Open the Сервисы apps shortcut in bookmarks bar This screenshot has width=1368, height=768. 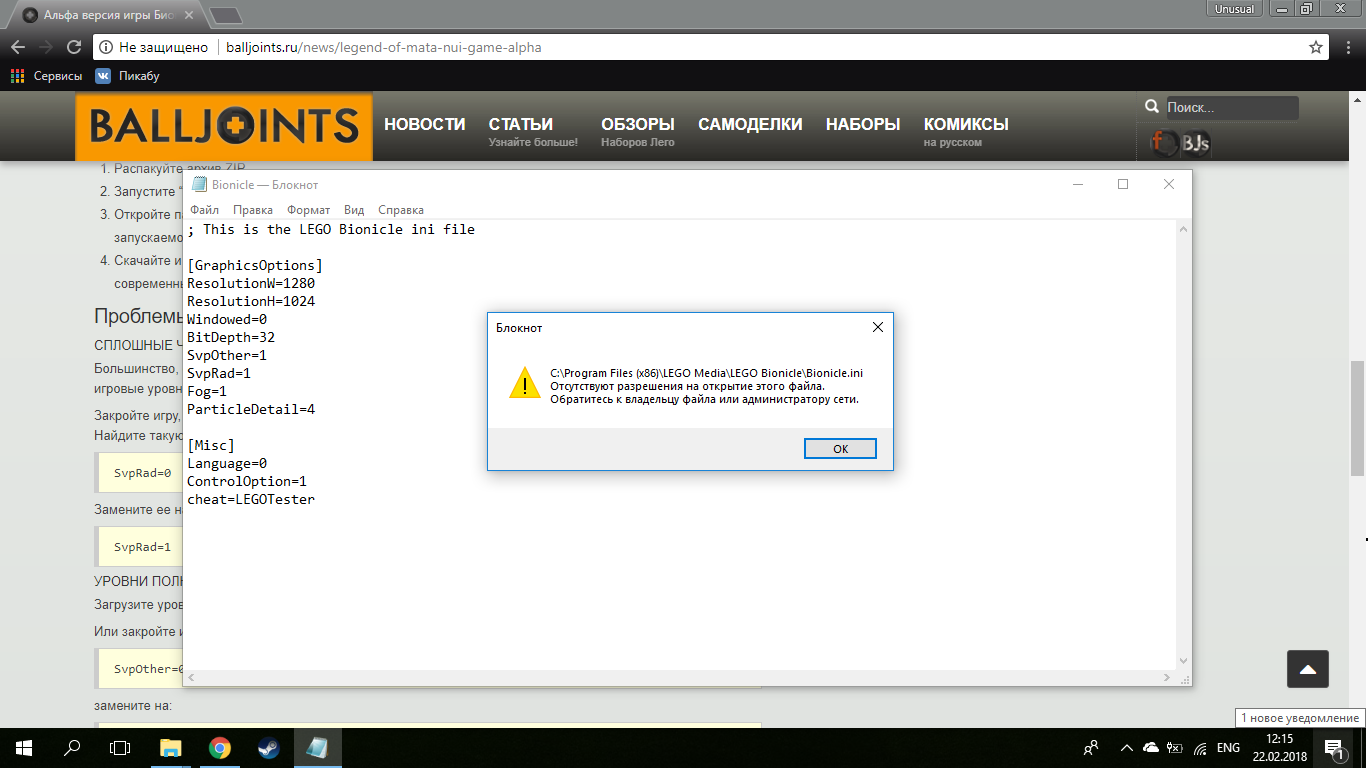click(x=46, y=76)
